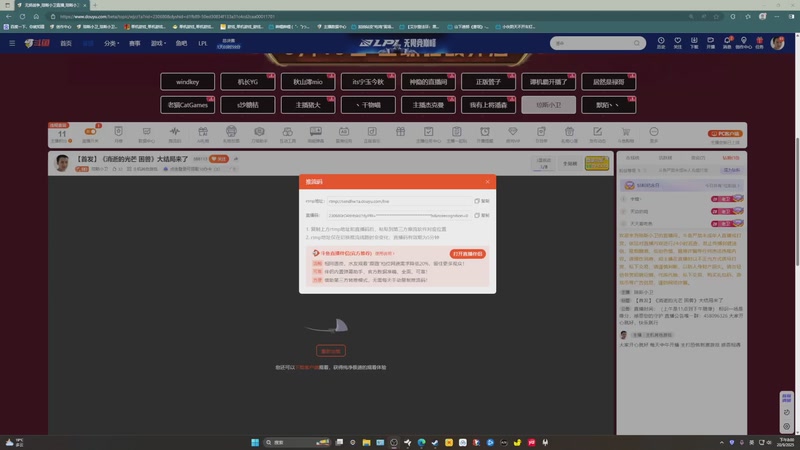Select the 老狼CatGames streamer button

coord(187,105)
